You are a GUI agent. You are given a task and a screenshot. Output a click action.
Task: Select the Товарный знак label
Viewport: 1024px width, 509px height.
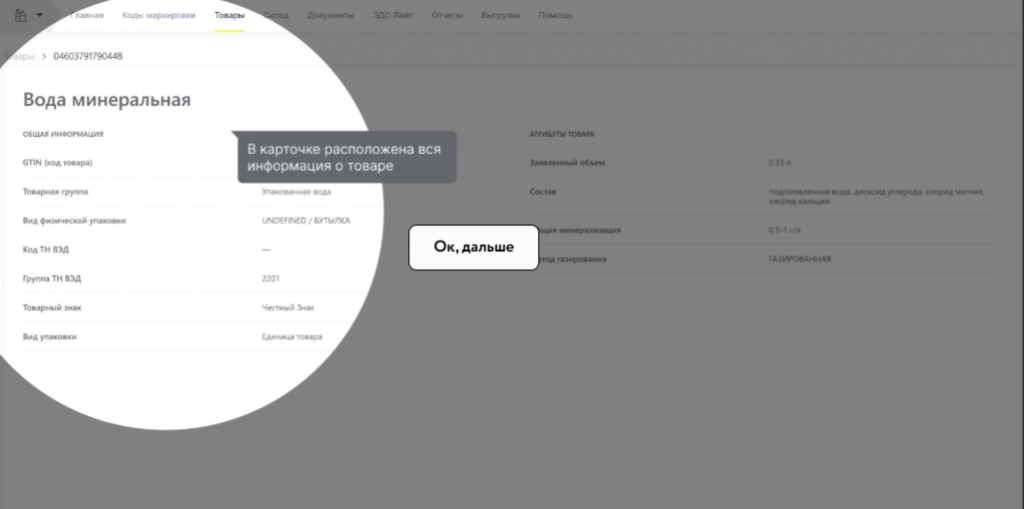tap(52, 308)
